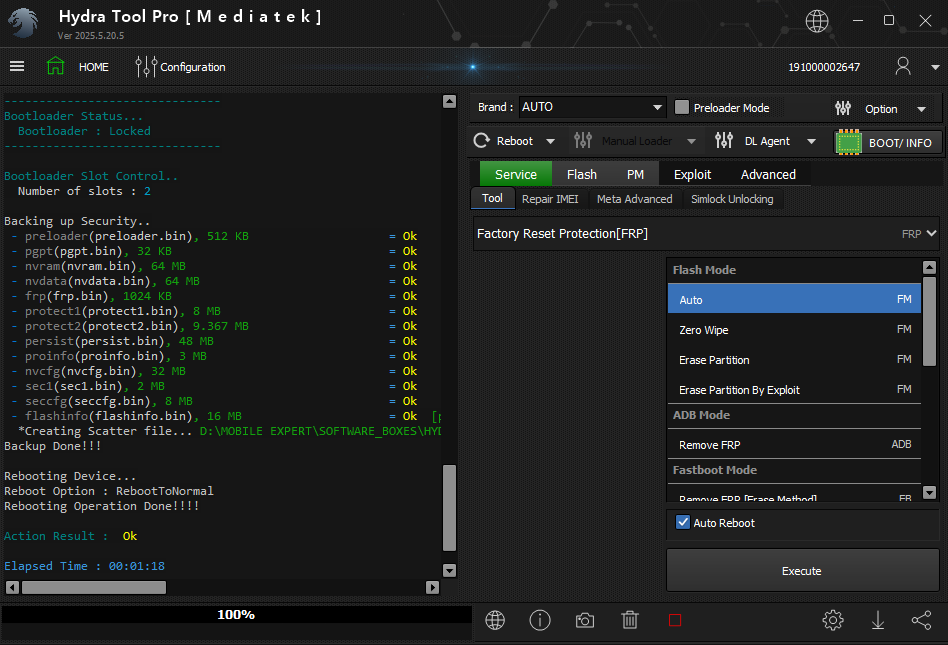Click the BOOT/ INFO button
Image resolution: width=948 pixels, height=645 pixels.
tap(888, 143)
